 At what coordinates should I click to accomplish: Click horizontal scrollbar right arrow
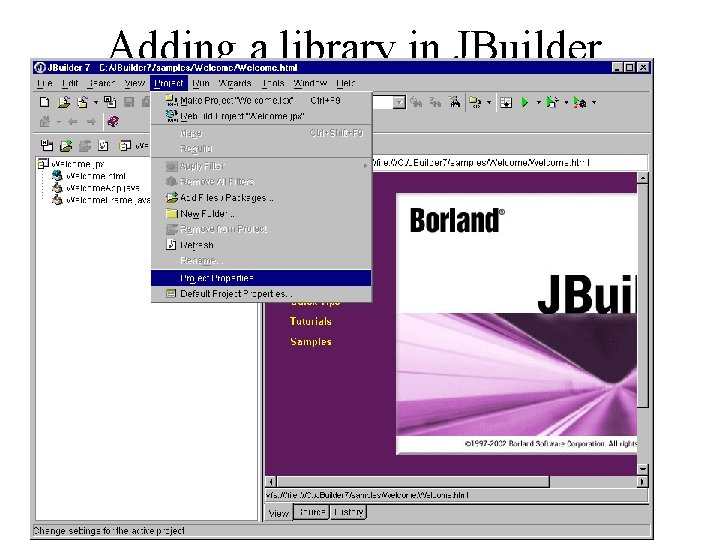coord(642,481)
